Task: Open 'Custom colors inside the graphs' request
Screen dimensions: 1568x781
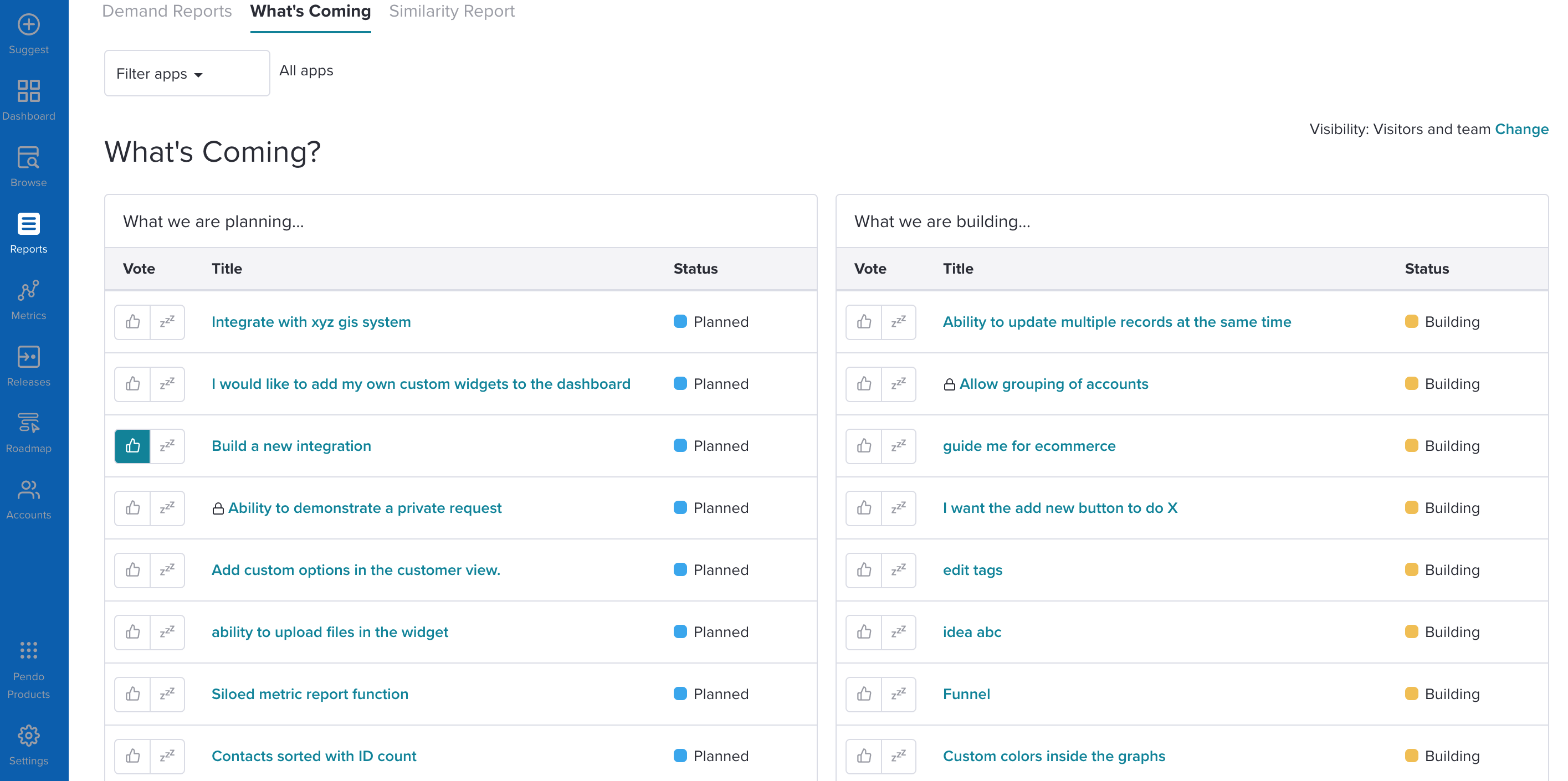Action: click(x=1054, y=757)
